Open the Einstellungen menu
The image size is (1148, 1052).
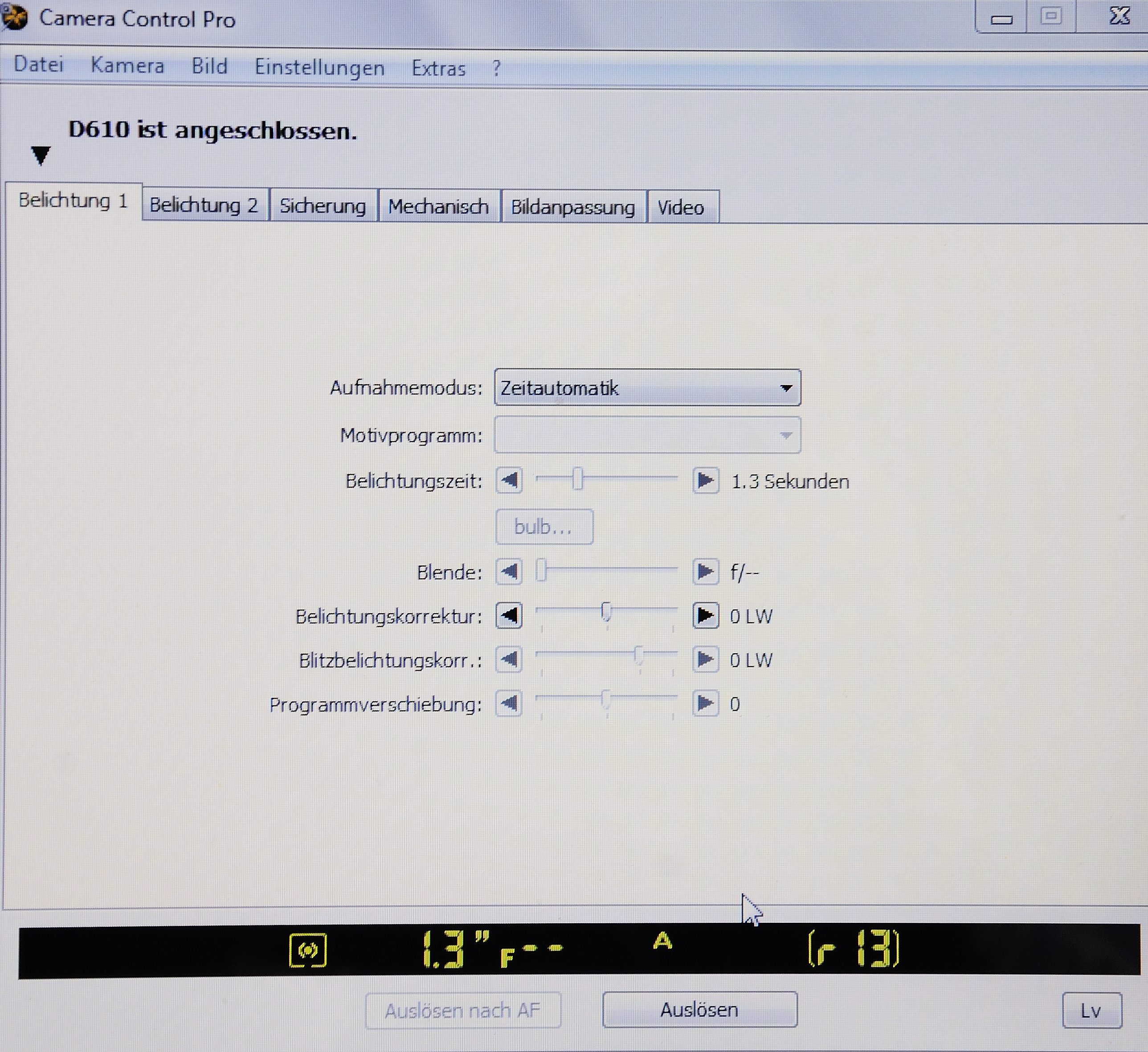(x=319, y=67)
